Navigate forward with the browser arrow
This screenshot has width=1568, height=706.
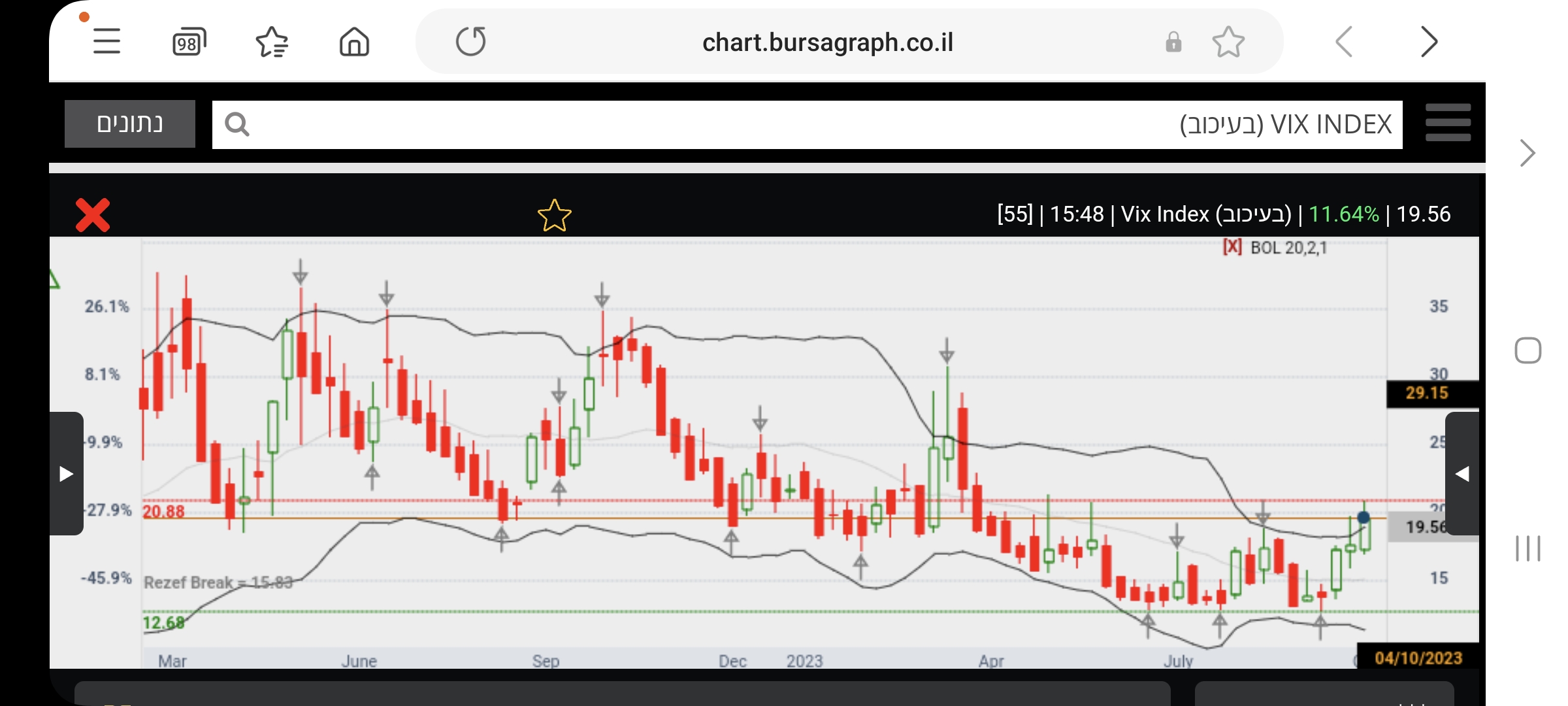point(1429,42)
